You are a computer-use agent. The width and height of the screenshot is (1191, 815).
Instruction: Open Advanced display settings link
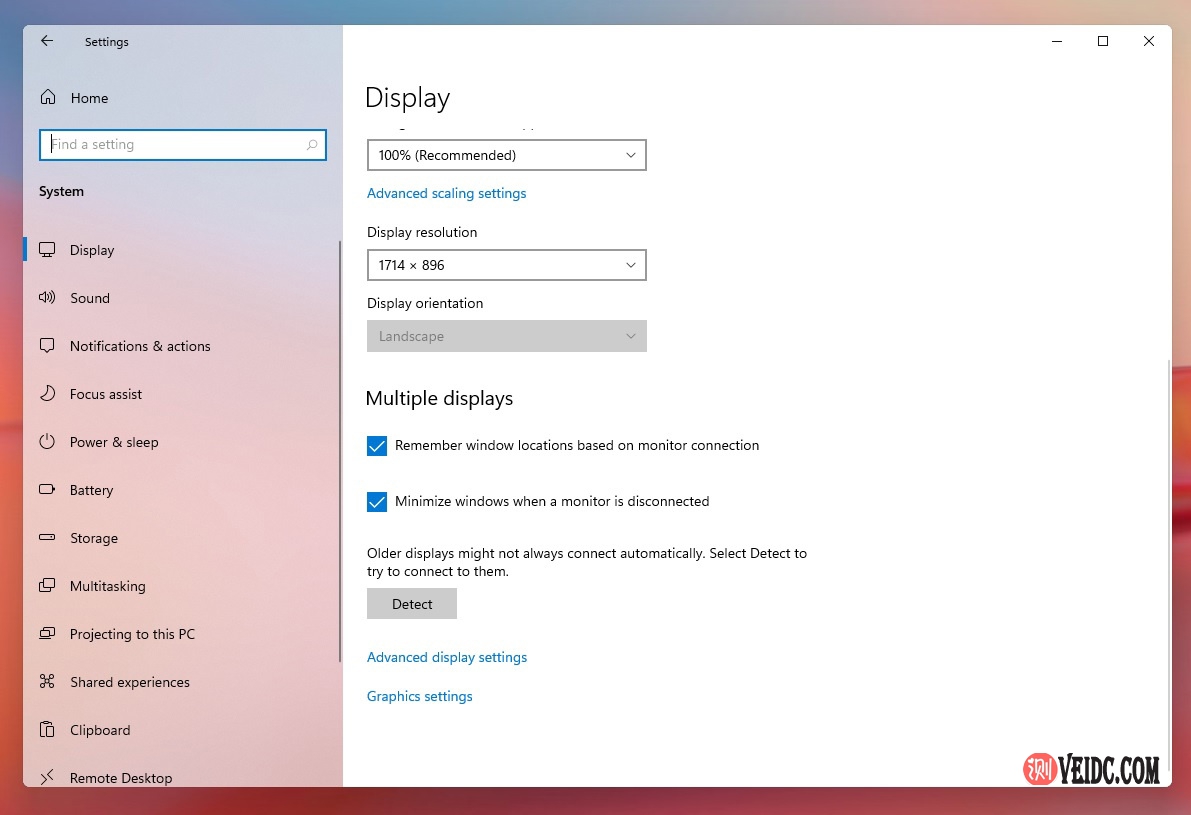click(x=446, y=657)
